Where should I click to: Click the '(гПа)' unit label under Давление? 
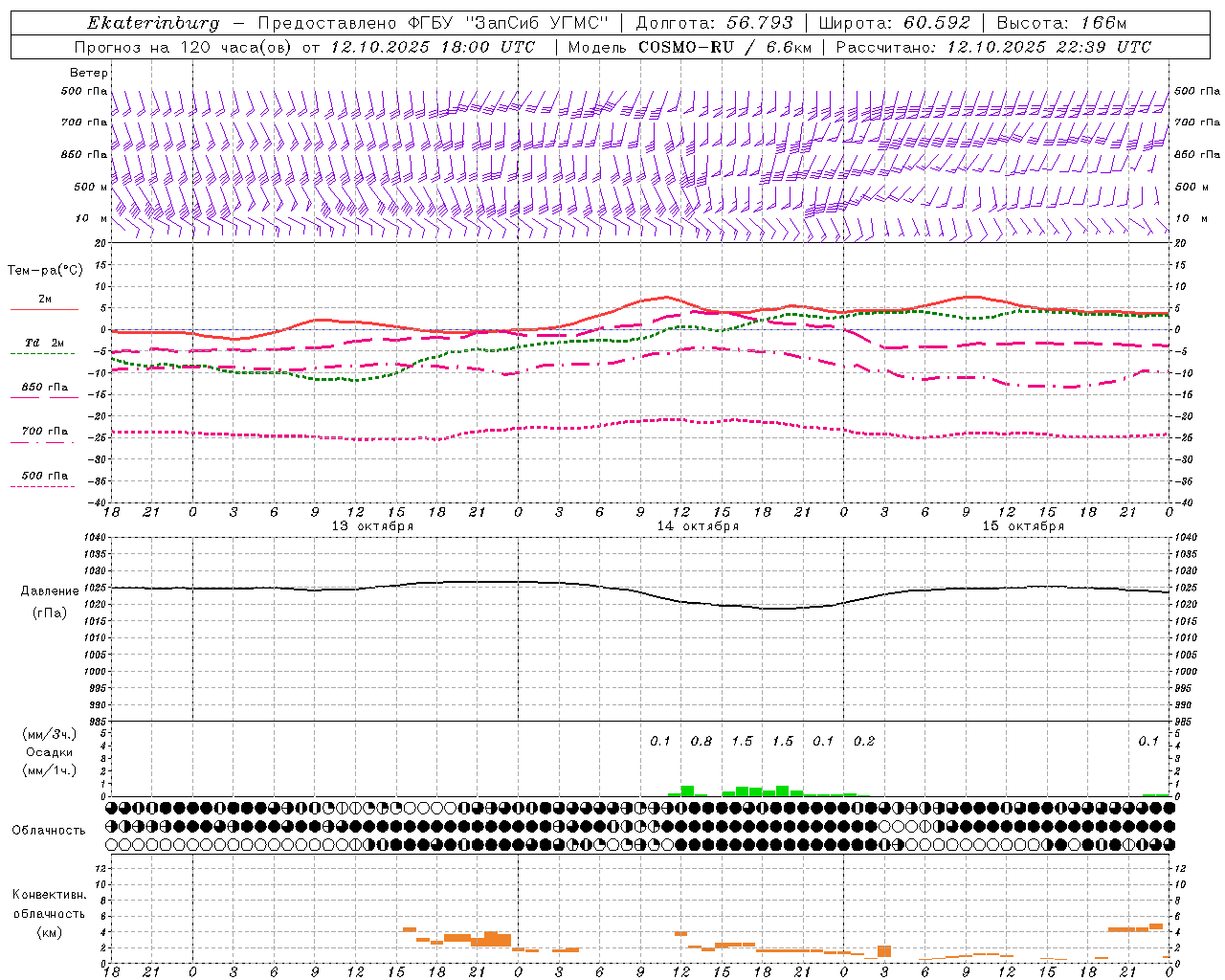coord(50,612)
